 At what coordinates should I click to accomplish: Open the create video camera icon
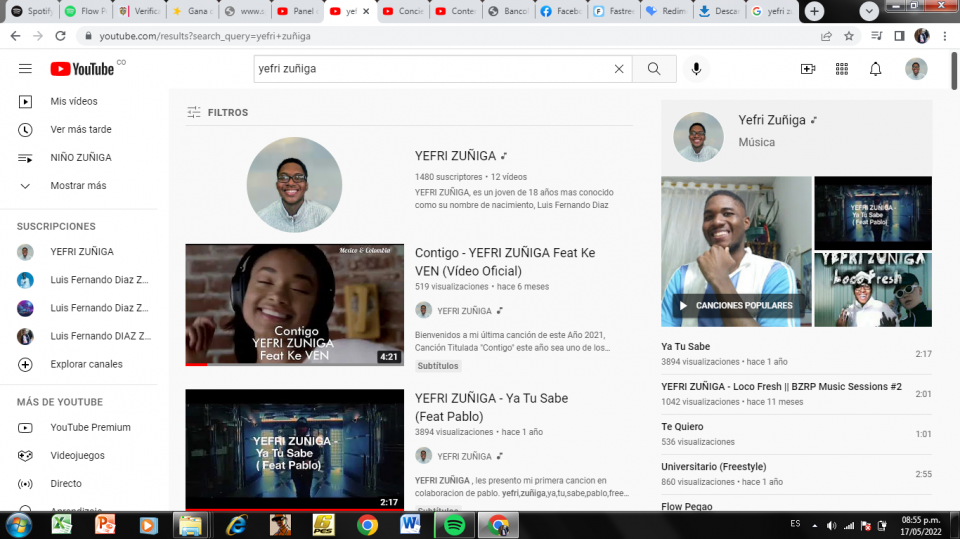point(808,69)
